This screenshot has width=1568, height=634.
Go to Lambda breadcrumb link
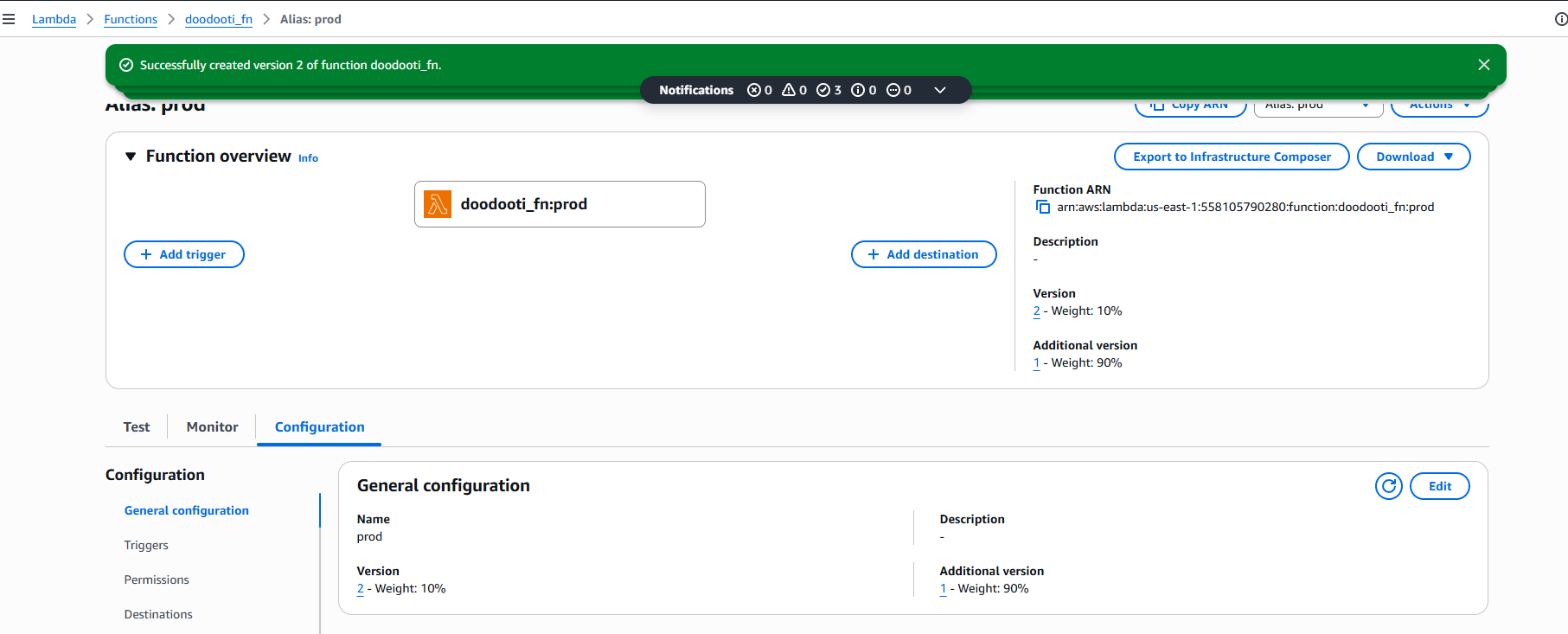click(54, 19)
